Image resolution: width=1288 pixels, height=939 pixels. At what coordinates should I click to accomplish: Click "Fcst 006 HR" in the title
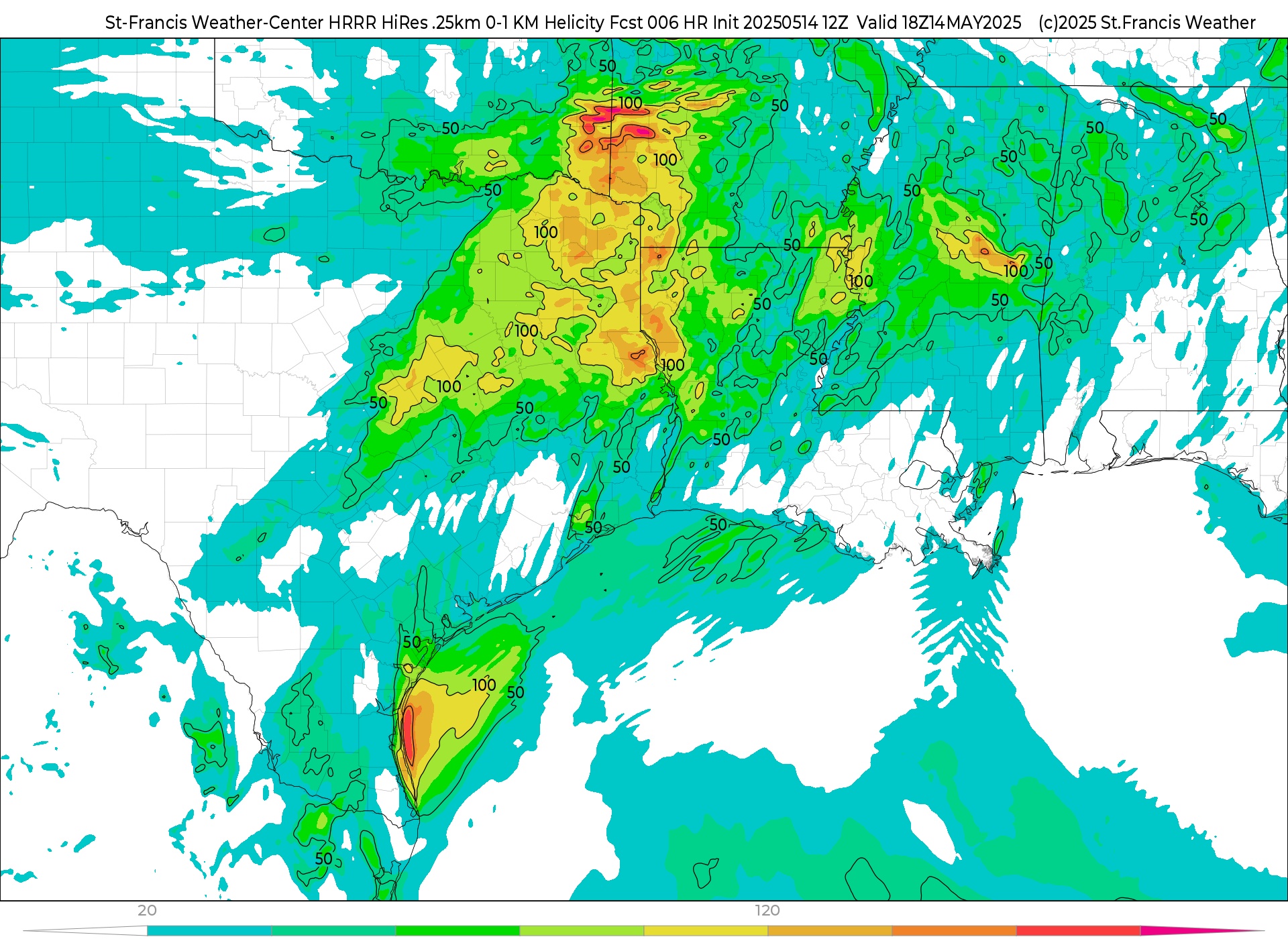659,23
